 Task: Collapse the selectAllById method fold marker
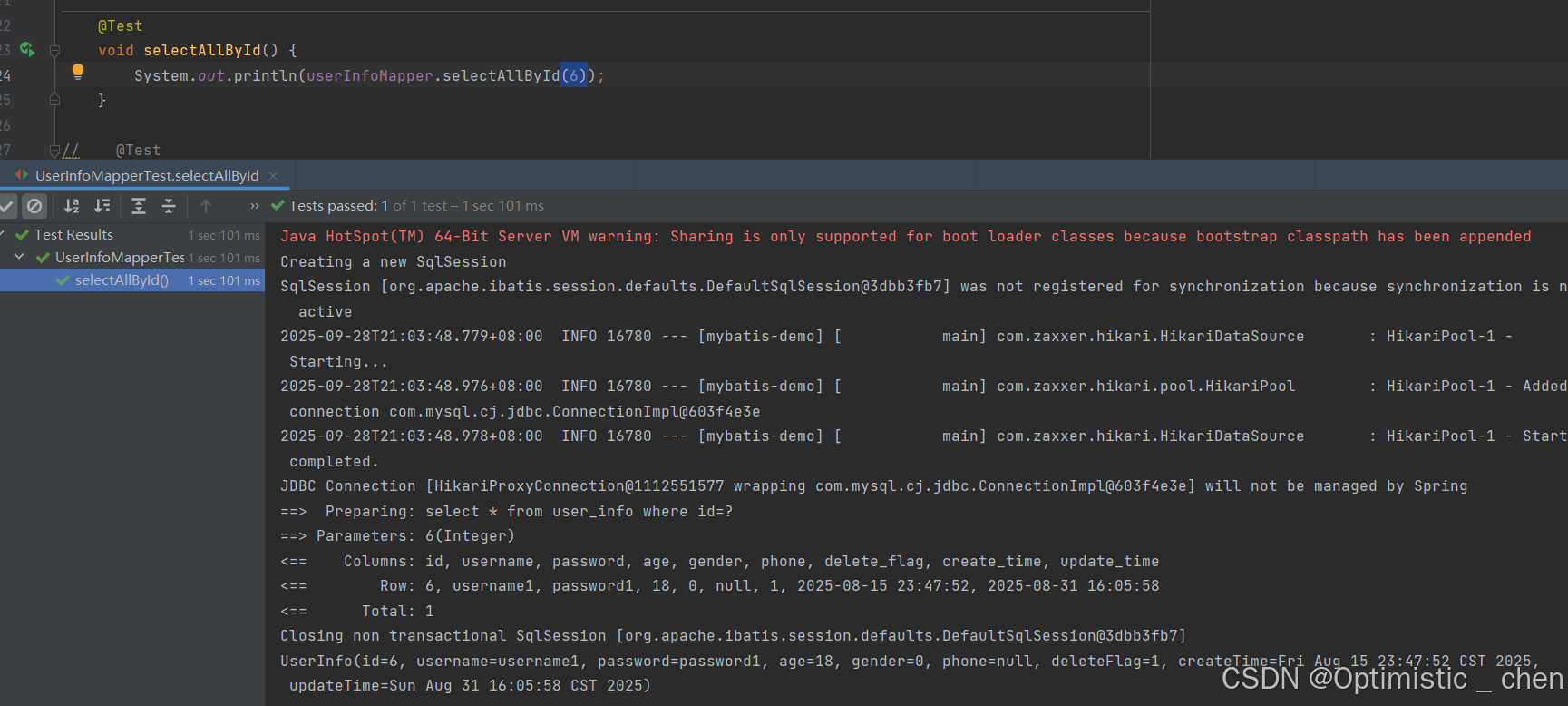[54, 51]
